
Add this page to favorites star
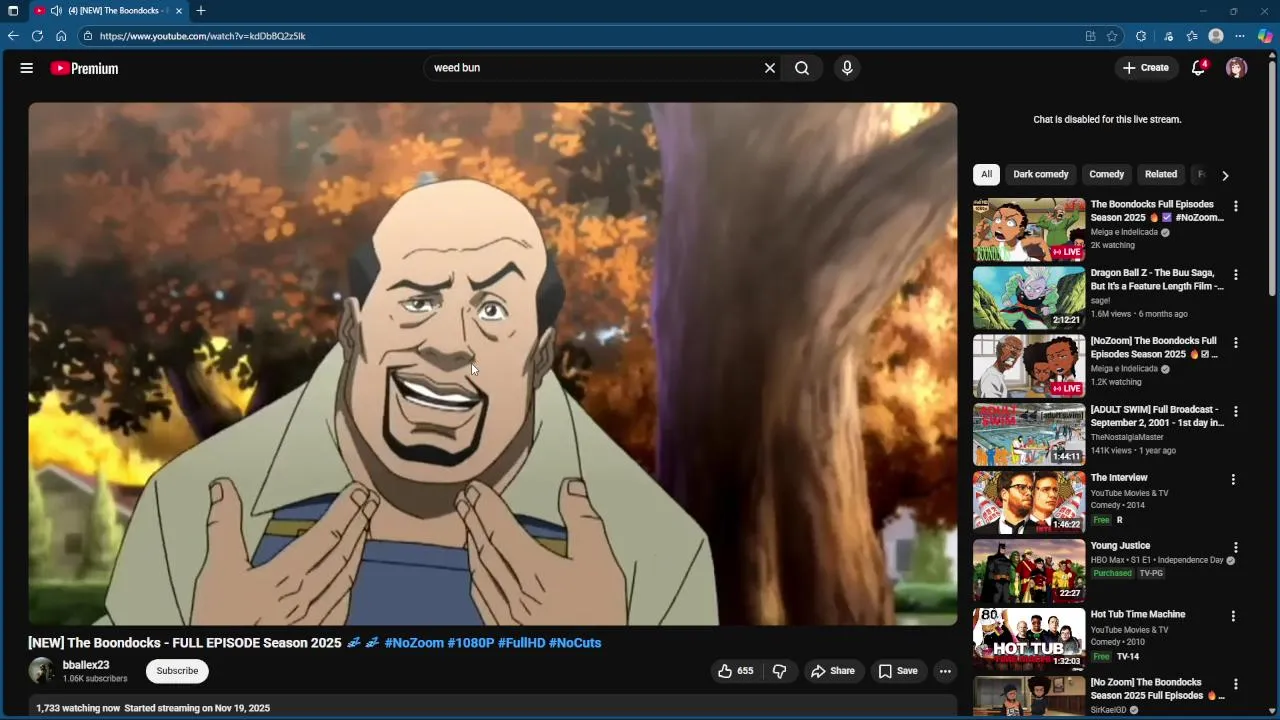point(1112,36)
